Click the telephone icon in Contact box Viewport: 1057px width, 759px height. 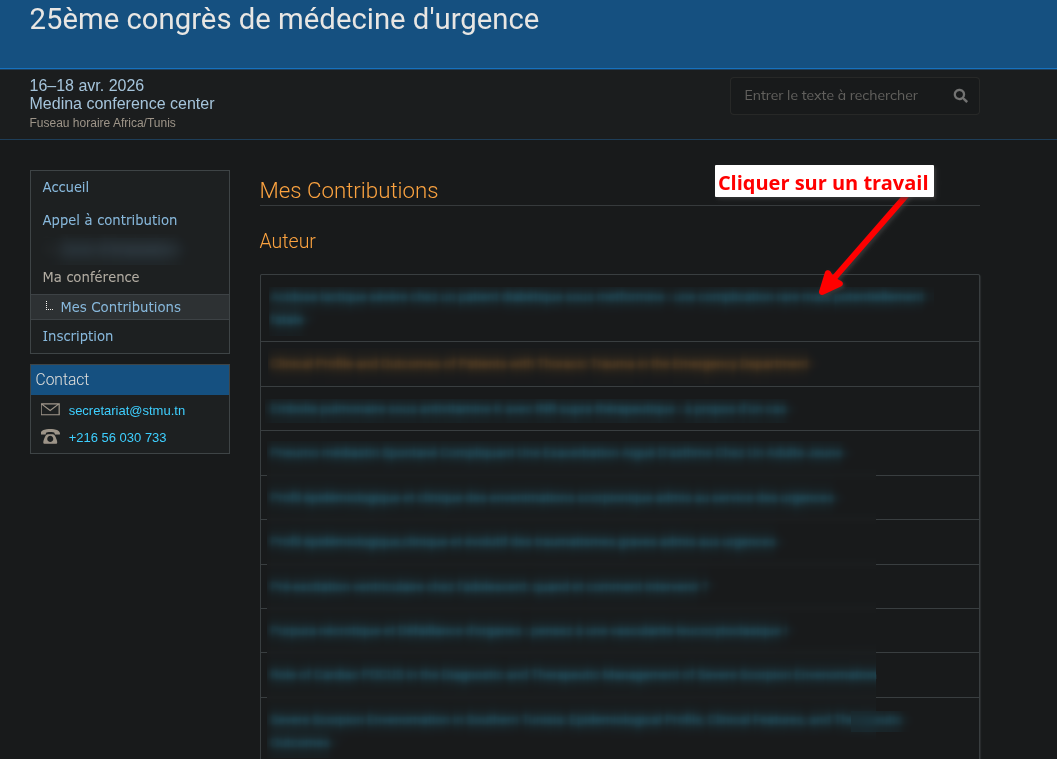[x=51, y=437]
